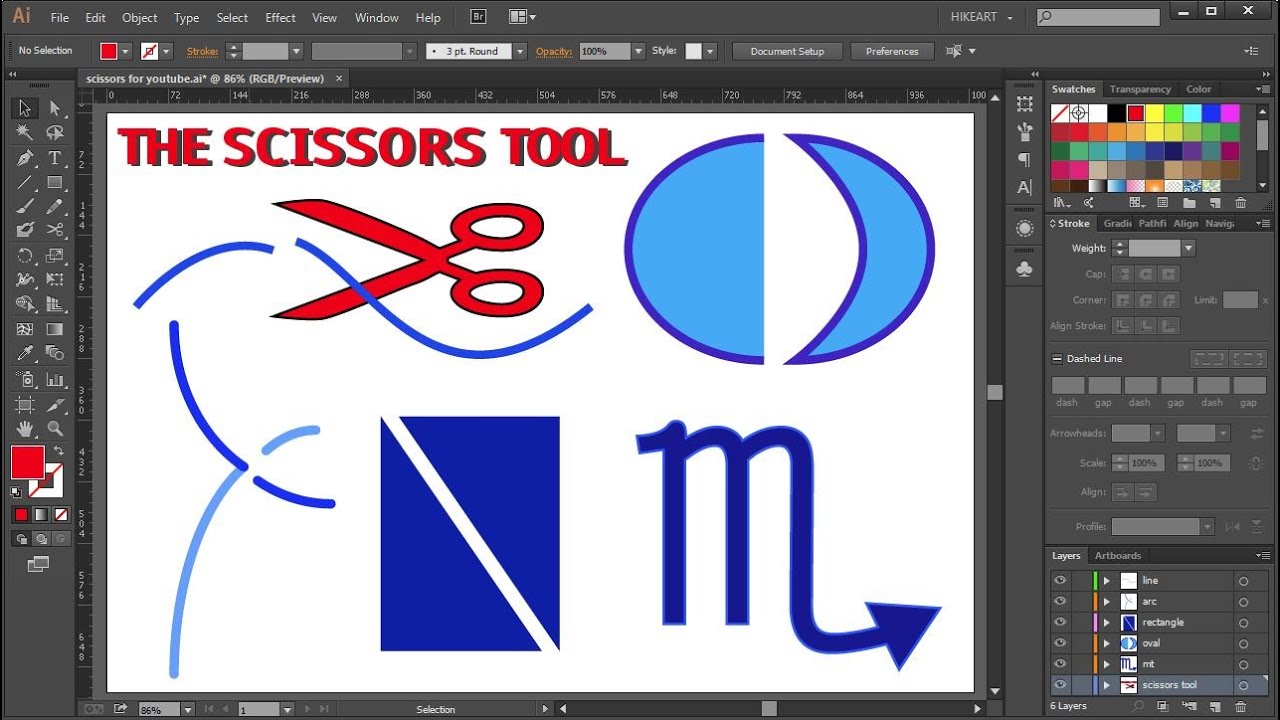Close the scissors for youtube.ai document tab
The image size is (1280, 720).
pyautogui.click(x=339, y=78)
